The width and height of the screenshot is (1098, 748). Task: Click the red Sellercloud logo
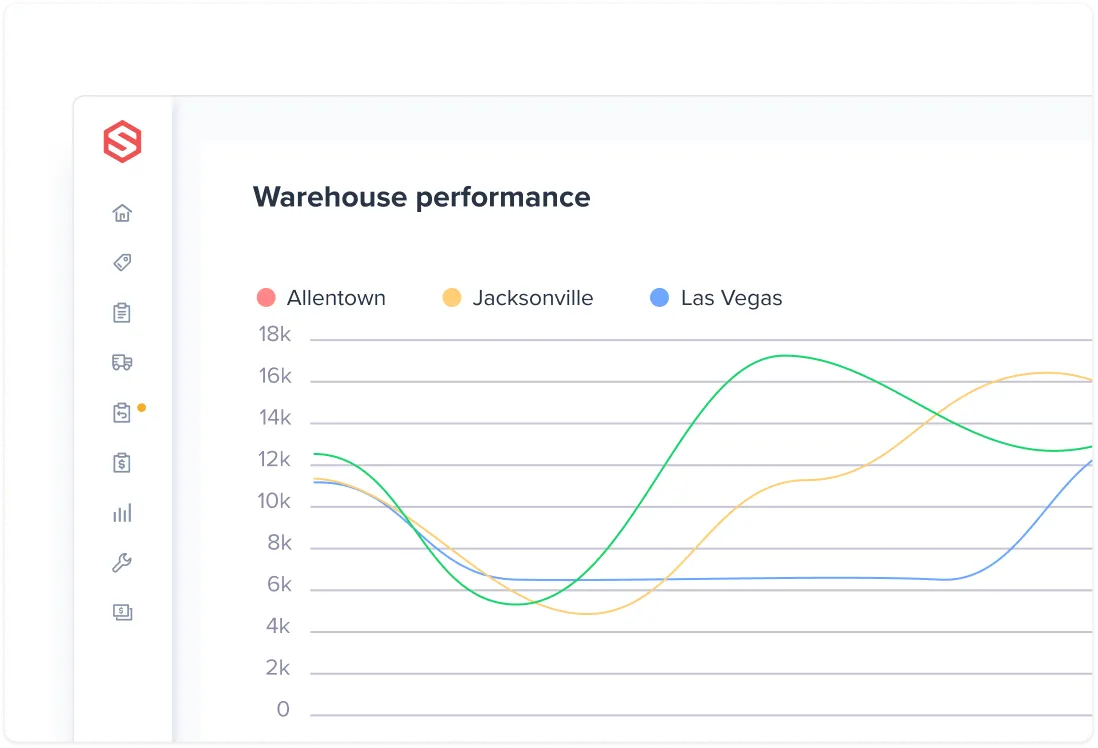click(x=122, y=142)
